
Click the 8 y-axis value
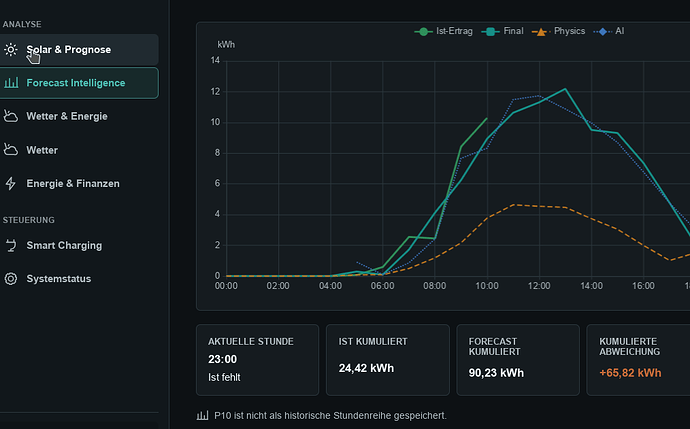(x=217, y=153)
